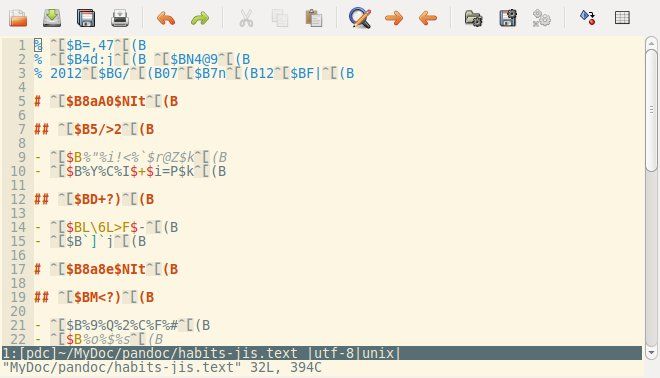This screenshot has height=378, width=660.
Task: Paste from the clipboard icon
Action: [314, 18]
